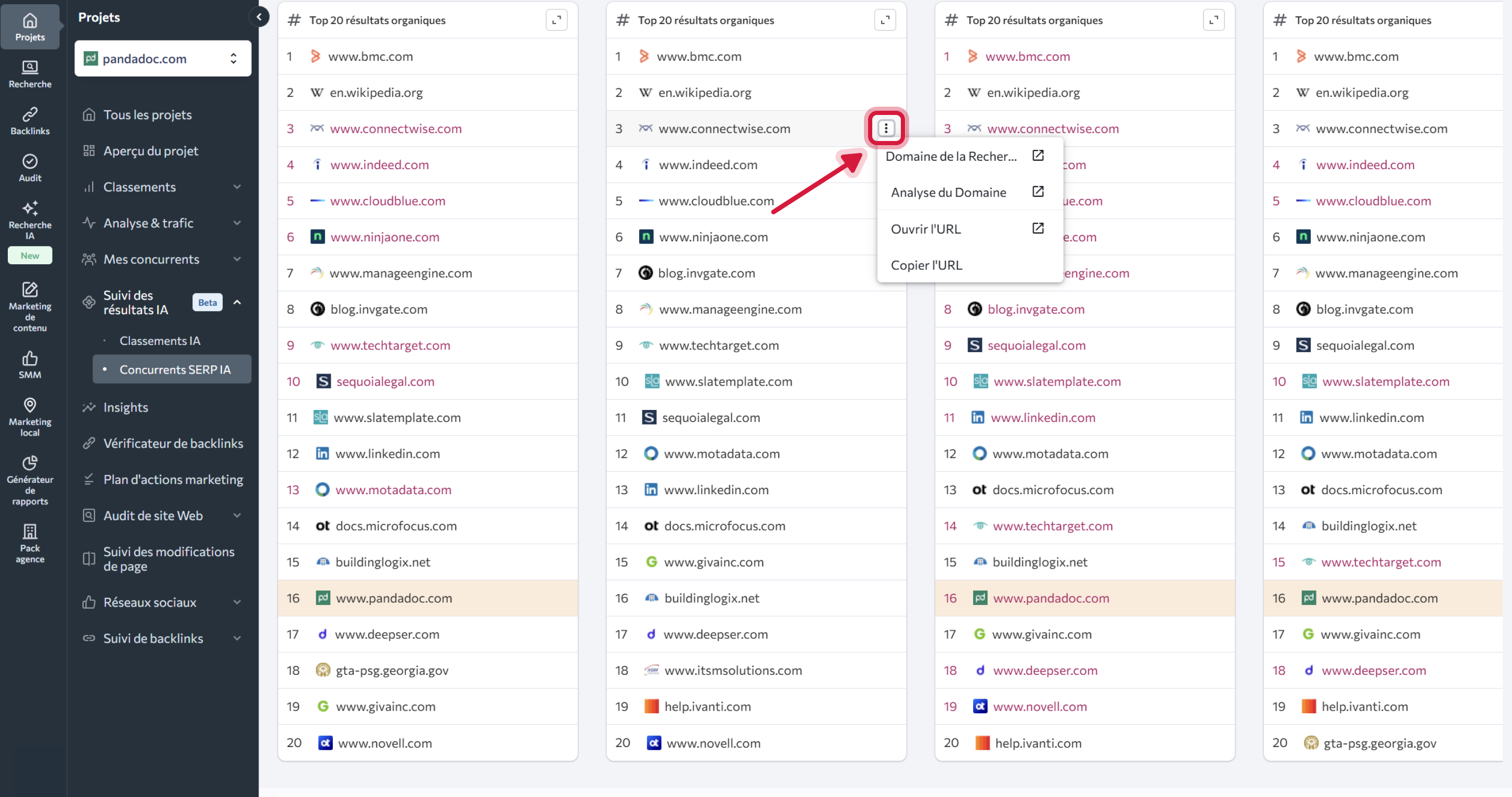
Task: Click the Beta badge next to Suivi des résultats IA
Action: (207, 302)
